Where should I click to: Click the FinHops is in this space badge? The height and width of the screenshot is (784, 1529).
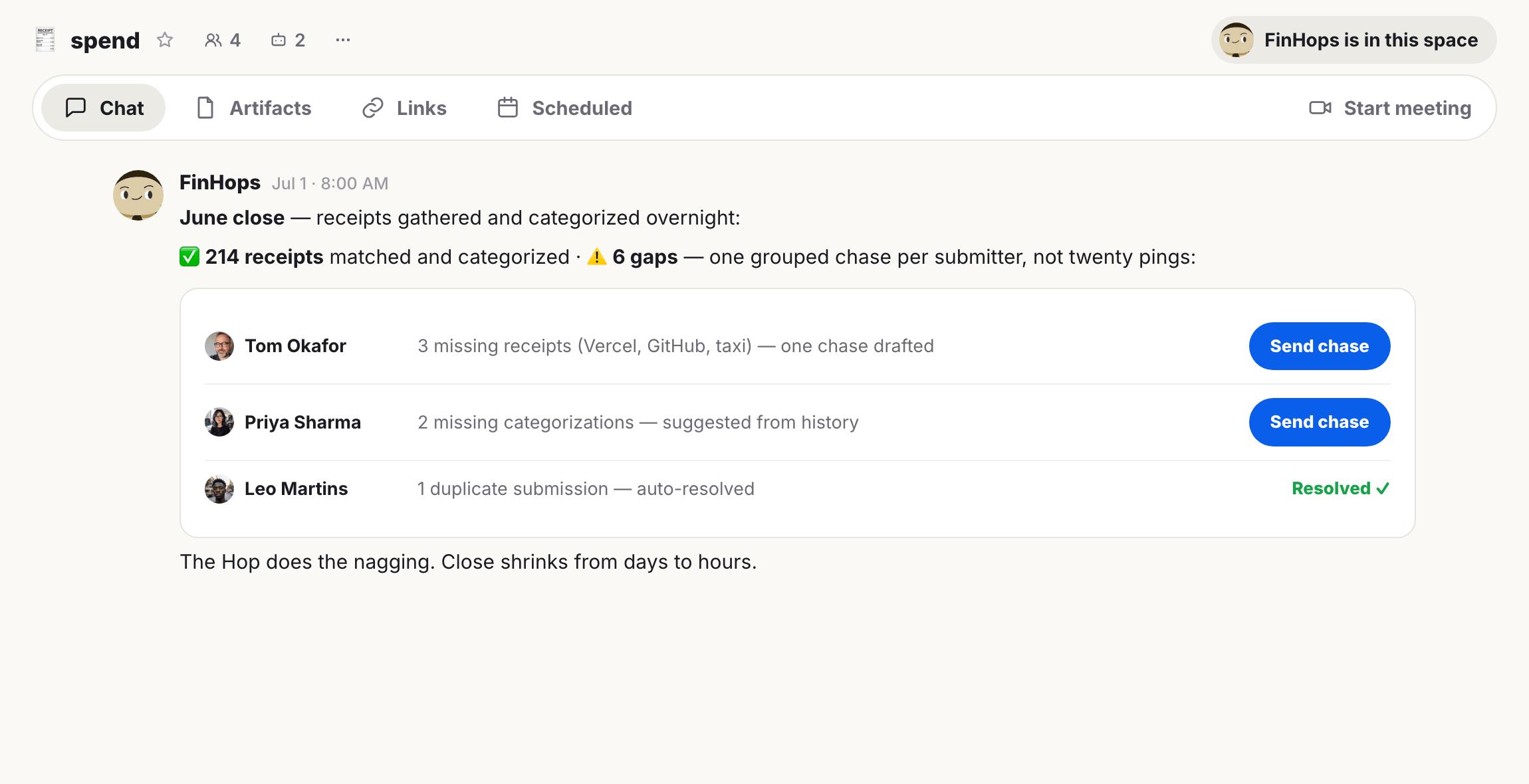tap(1353, 40)
